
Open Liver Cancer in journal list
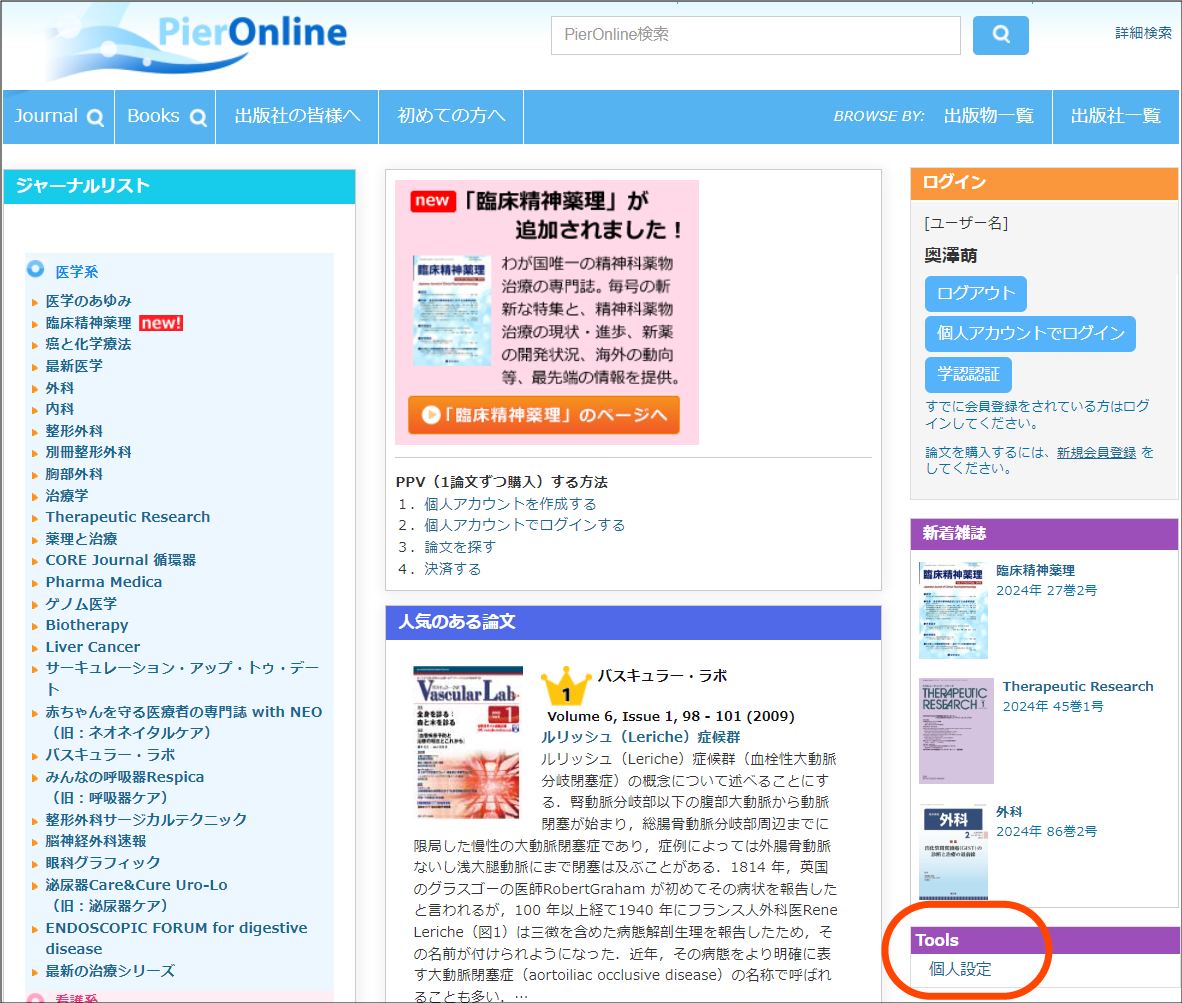[x=92, y=647]
